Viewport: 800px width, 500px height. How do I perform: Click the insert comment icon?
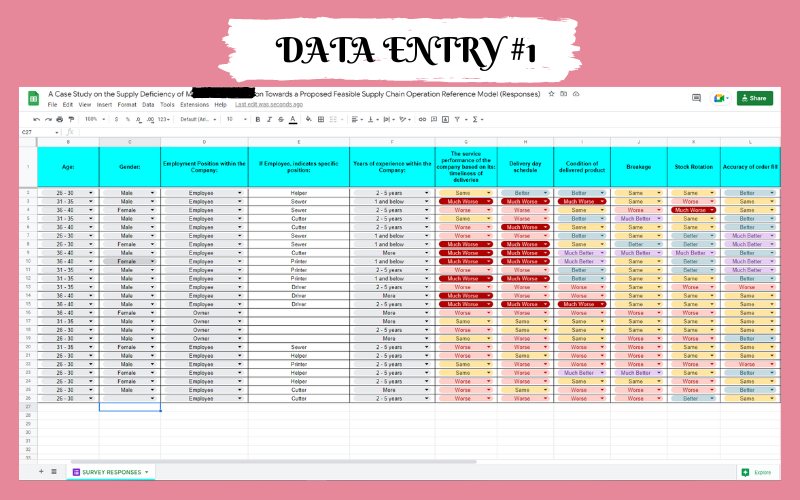coord(434,119)
